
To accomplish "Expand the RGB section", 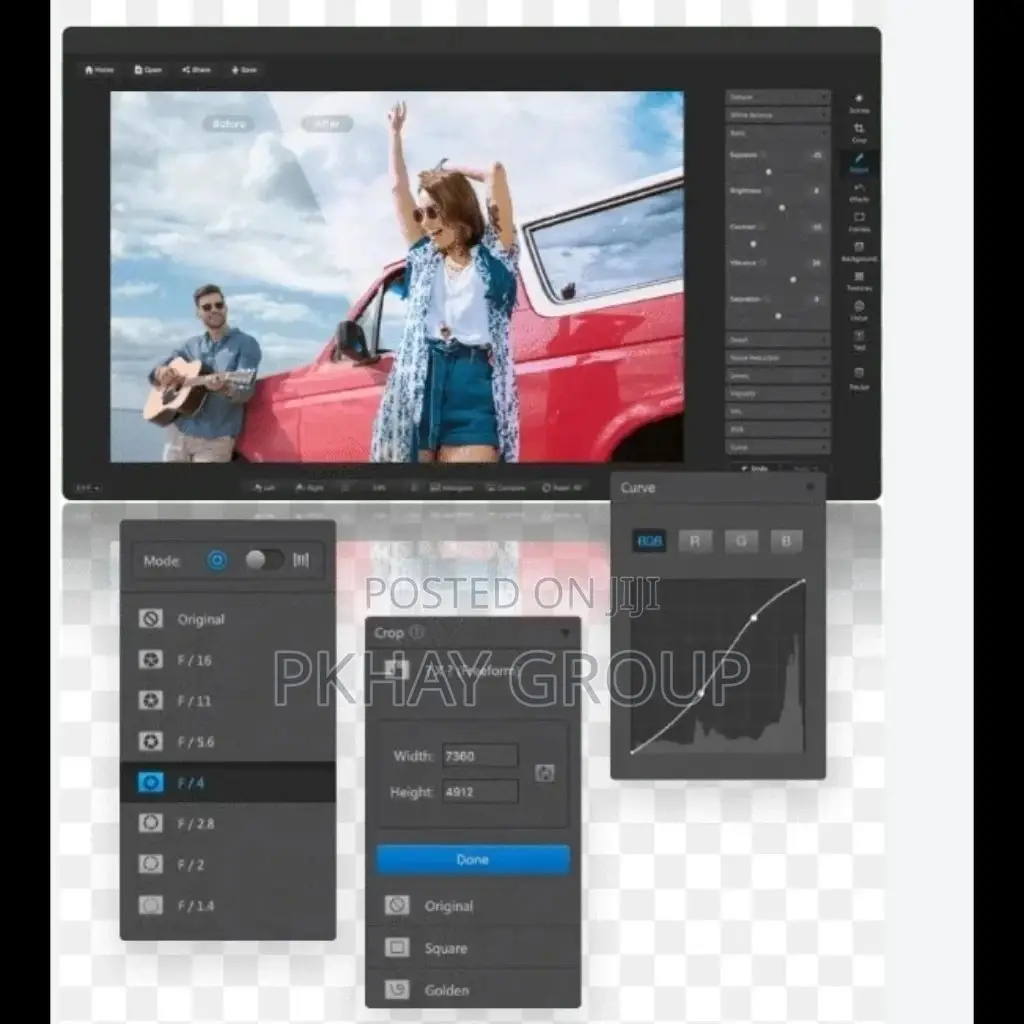I will click(x=778, y=429).
